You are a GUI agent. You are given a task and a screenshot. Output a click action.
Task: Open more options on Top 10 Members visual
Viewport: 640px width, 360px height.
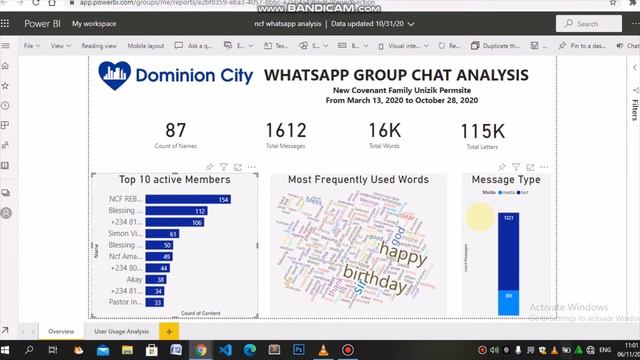(251, 167)
